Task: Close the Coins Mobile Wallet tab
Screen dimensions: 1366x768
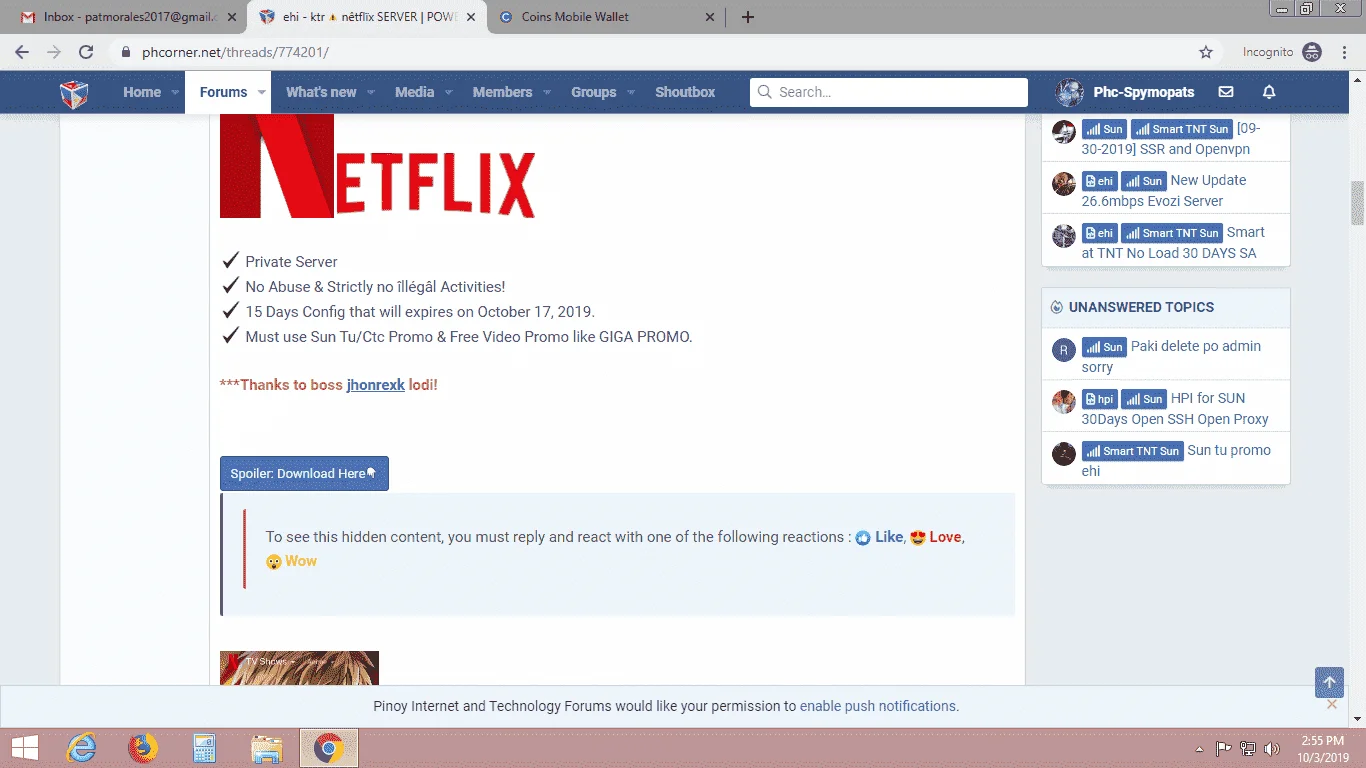Action: pyautogui.click(x=710, y=17)
